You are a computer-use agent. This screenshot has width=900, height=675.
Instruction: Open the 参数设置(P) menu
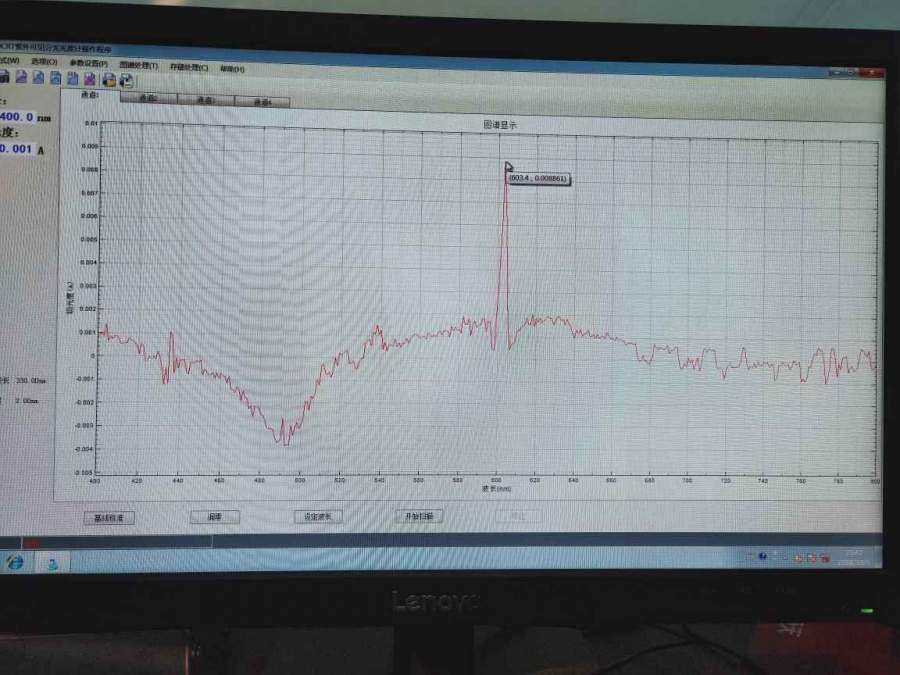[x=89, y=63]
